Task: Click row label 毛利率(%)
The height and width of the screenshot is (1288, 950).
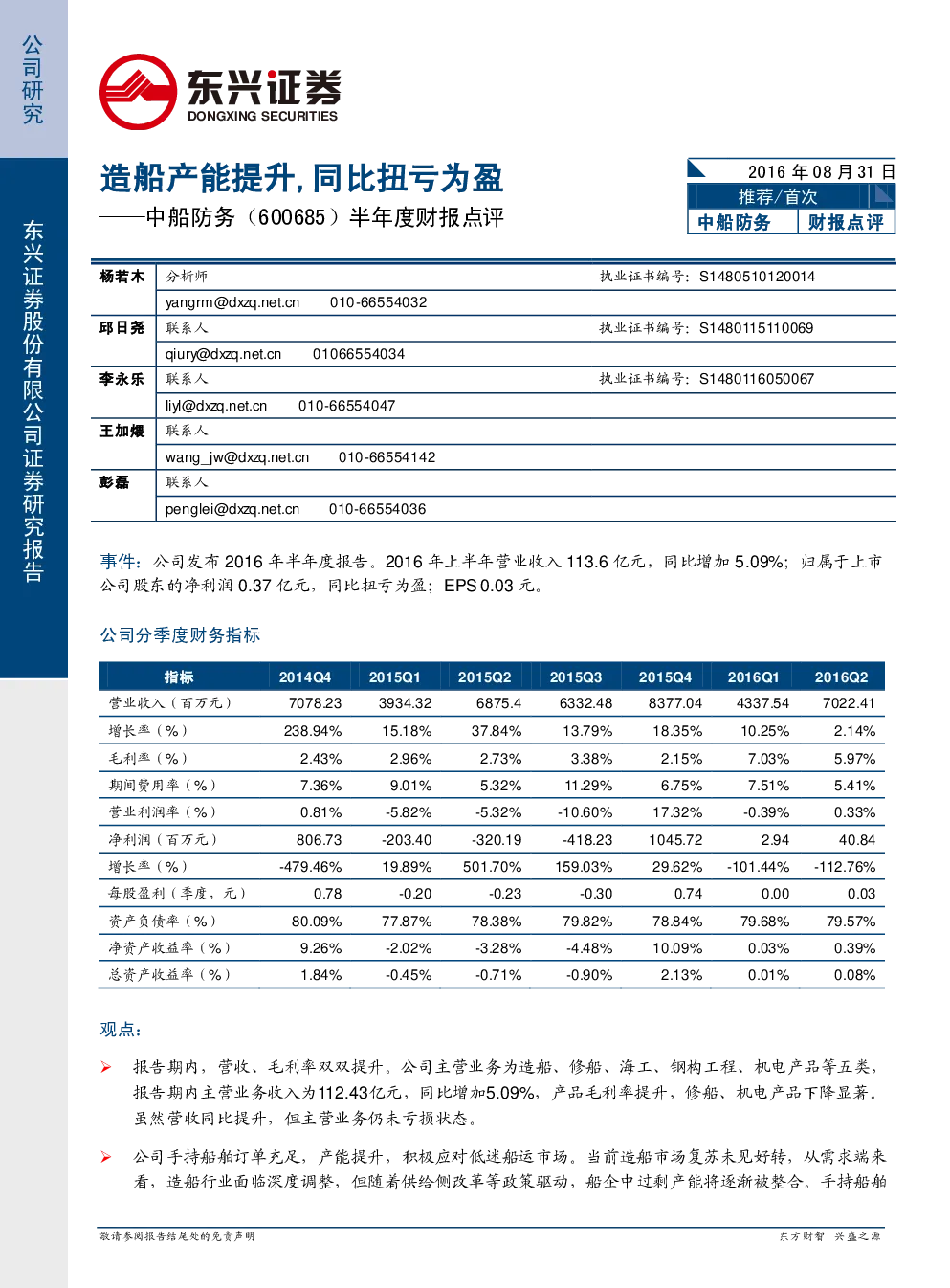Action: 147,759
